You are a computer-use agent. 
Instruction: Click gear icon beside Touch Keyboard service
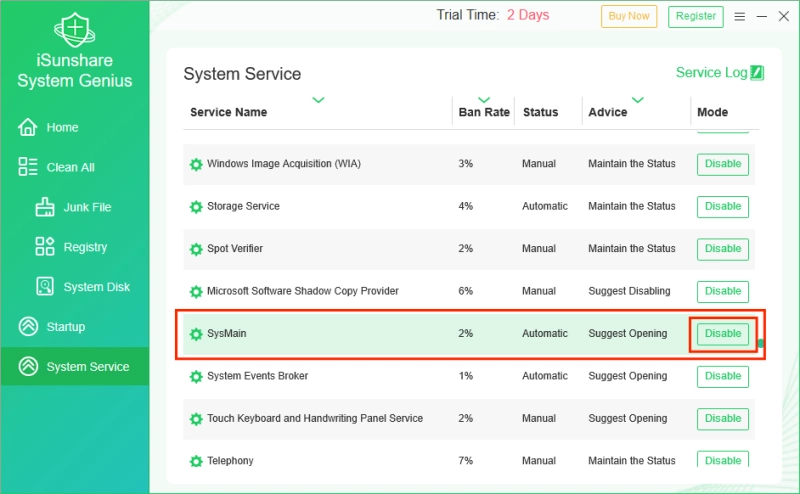196,419
